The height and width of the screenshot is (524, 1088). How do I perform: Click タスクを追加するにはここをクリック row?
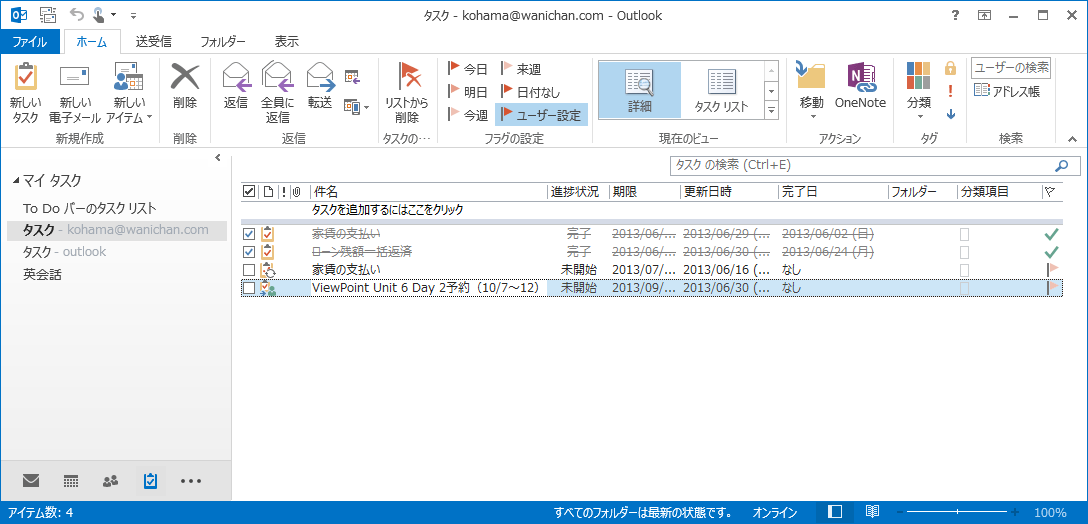652,209
